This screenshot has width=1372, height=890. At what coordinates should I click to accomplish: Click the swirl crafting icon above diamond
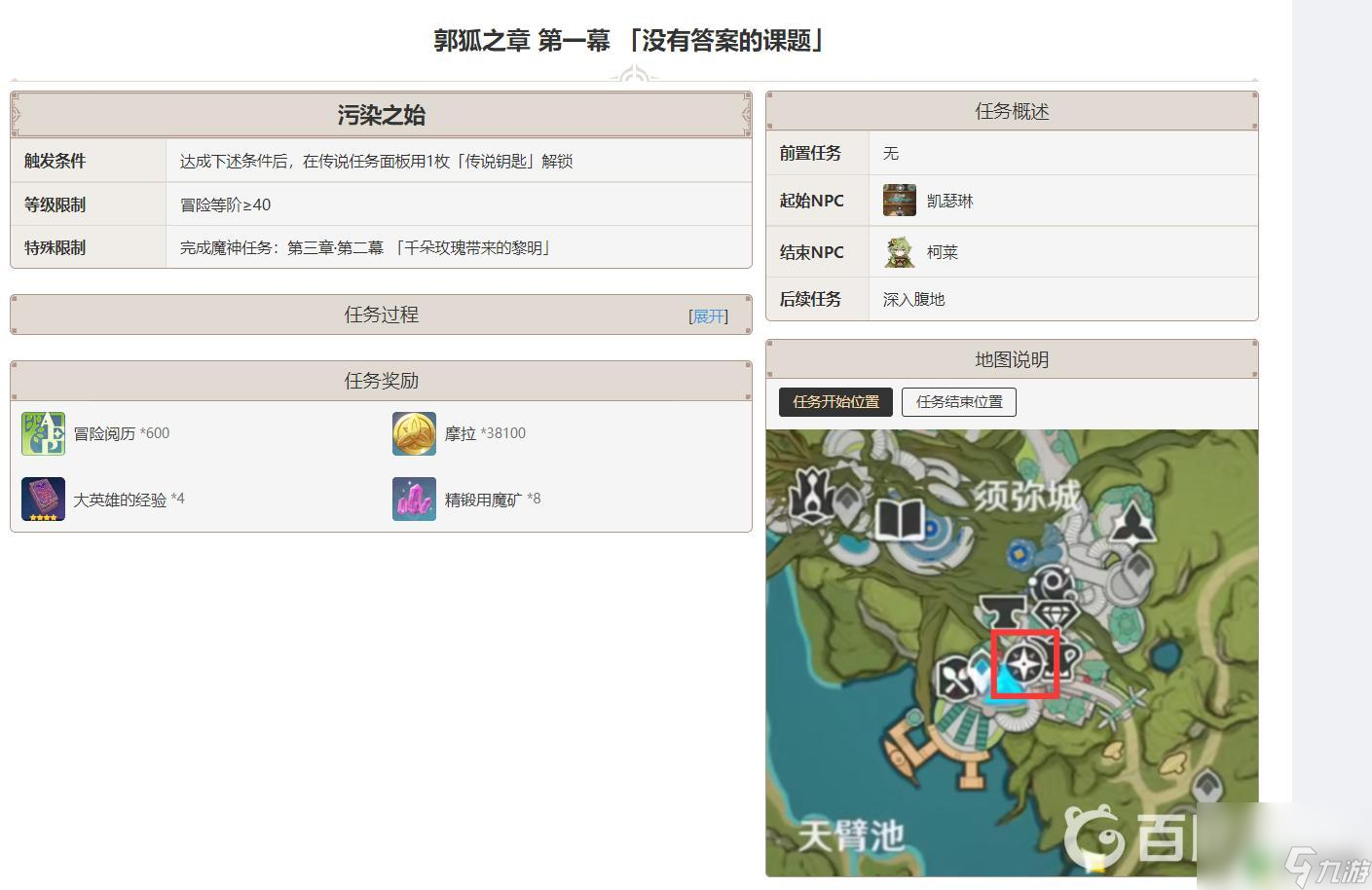coord(1053,585)
